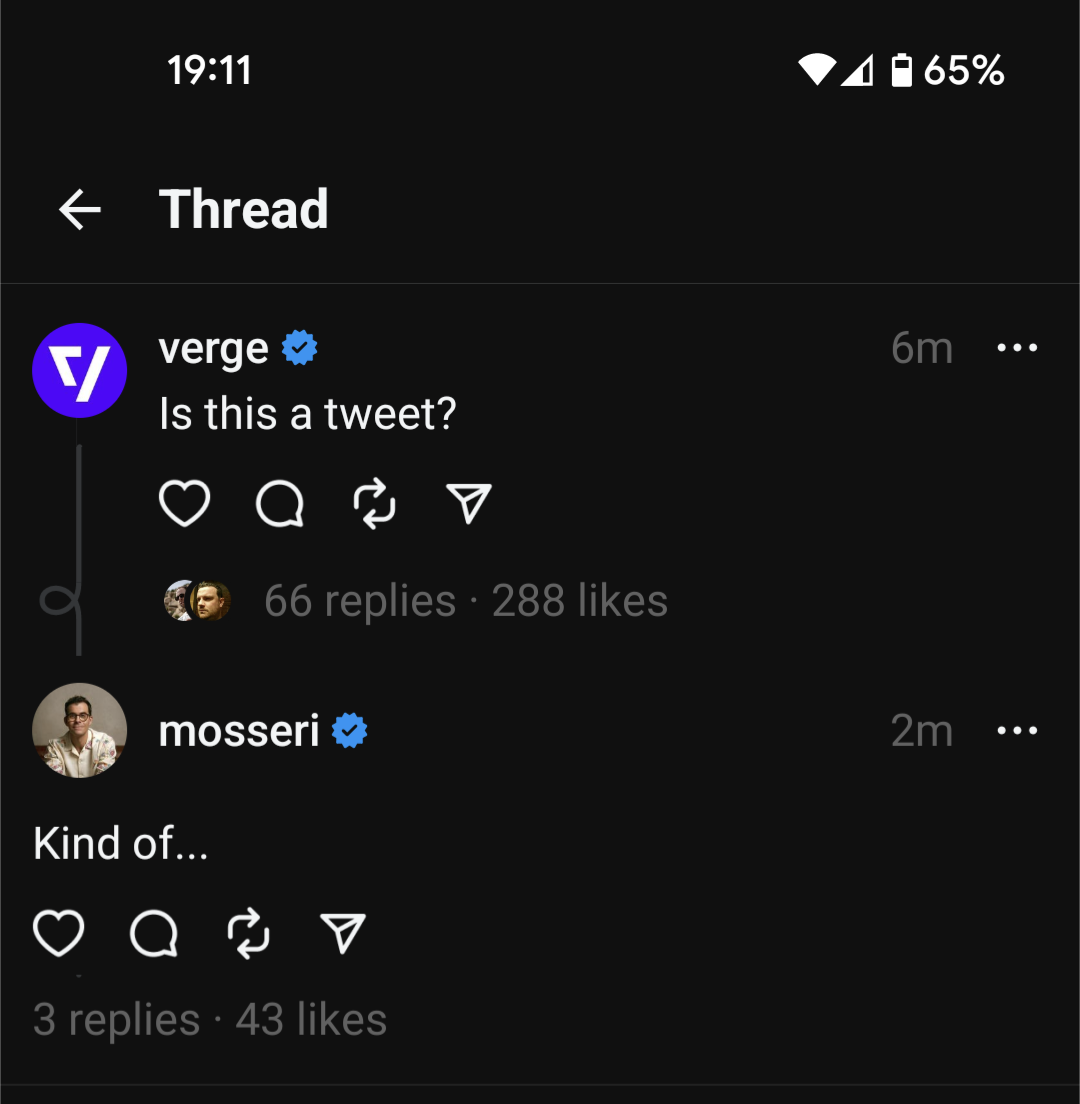Send mosseri's reply to someone
This screenshot has height=1104, width=1080.
pos(343,935)
